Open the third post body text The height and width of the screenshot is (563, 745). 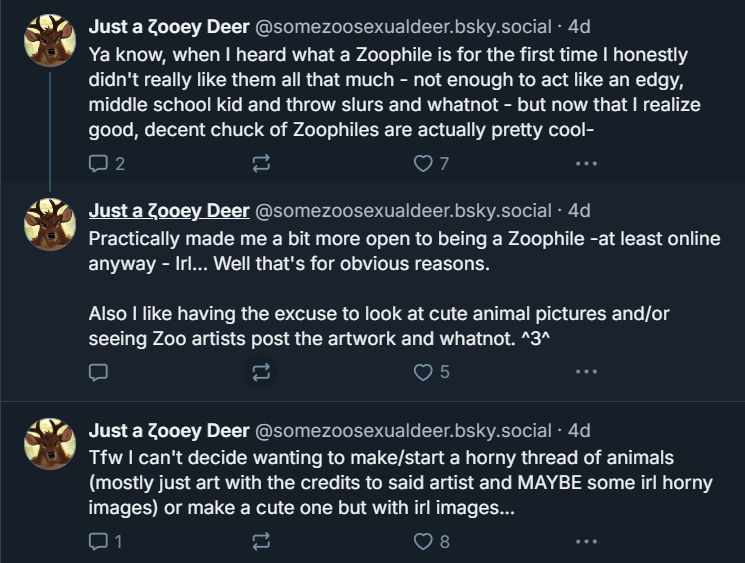[x=400, y=483]
